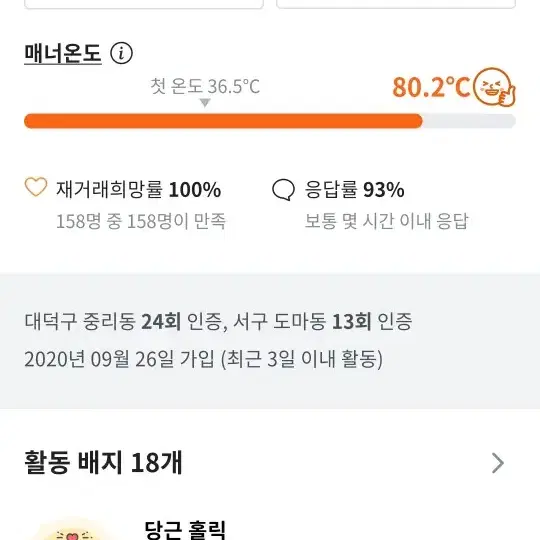Tap the laughing face temperature emoji
This screenshot has height=540, width=540.
(x=494, y=87)
